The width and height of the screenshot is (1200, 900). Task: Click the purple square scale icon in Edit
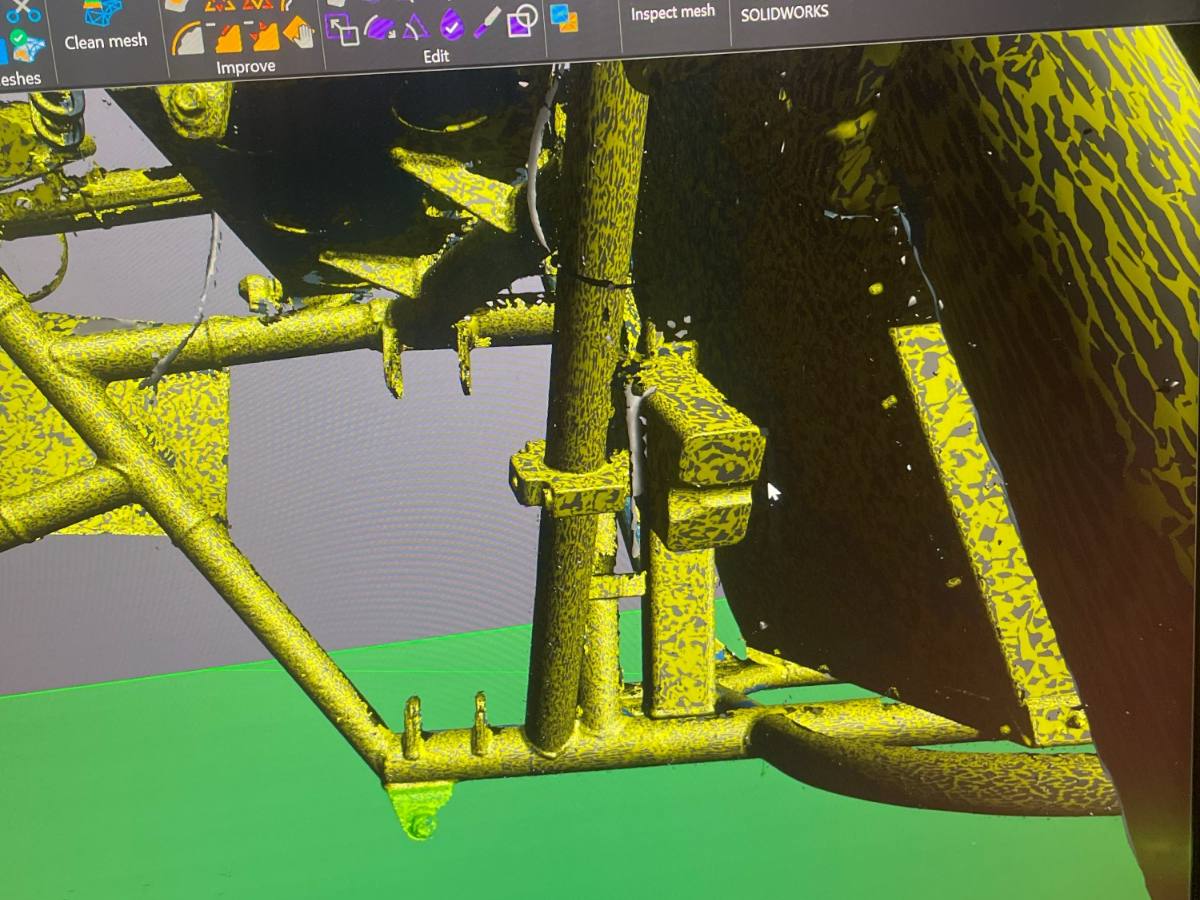click(342, 28)
